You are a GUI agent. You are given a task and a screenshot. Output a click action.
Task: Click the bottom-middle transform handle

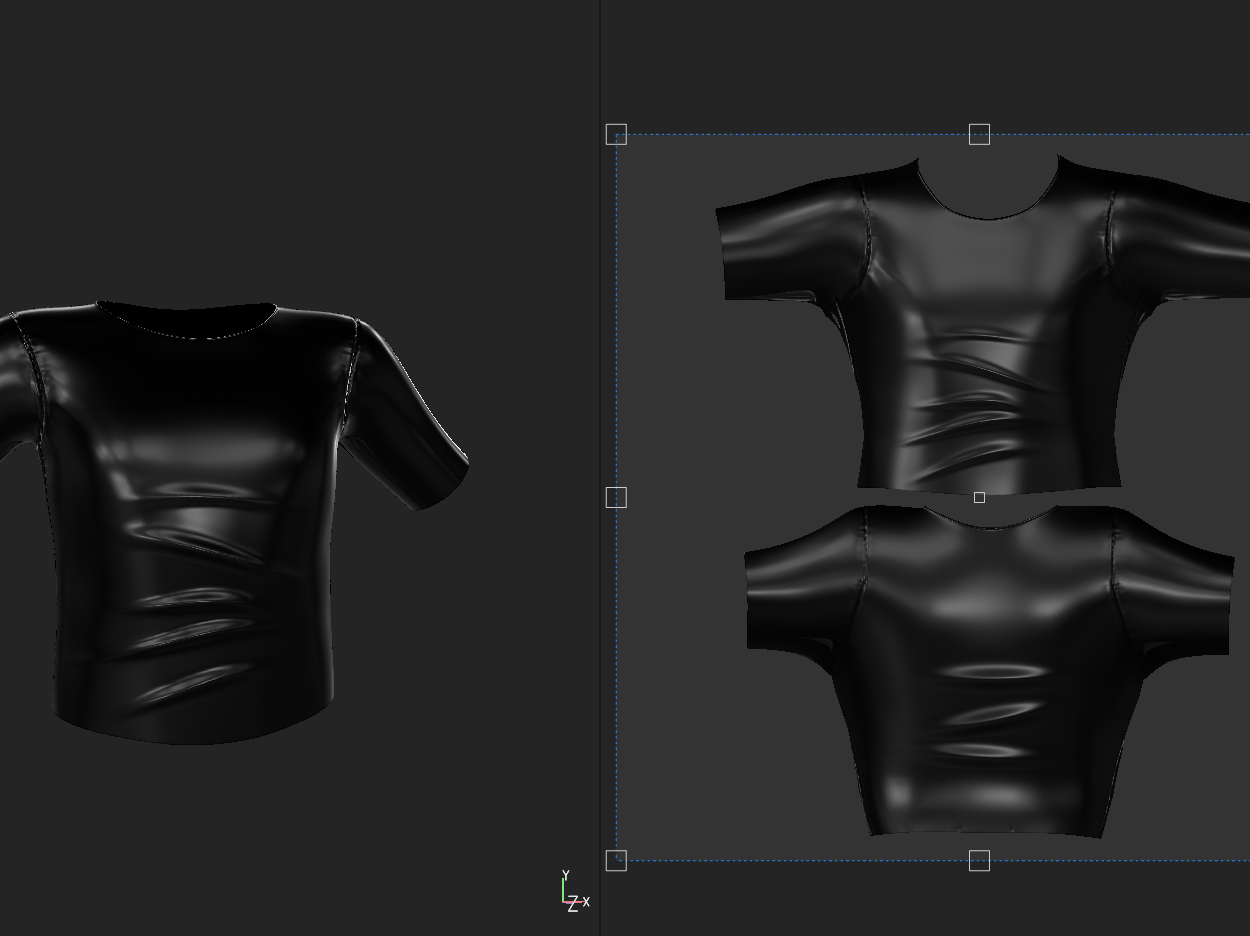coord(979,860)
